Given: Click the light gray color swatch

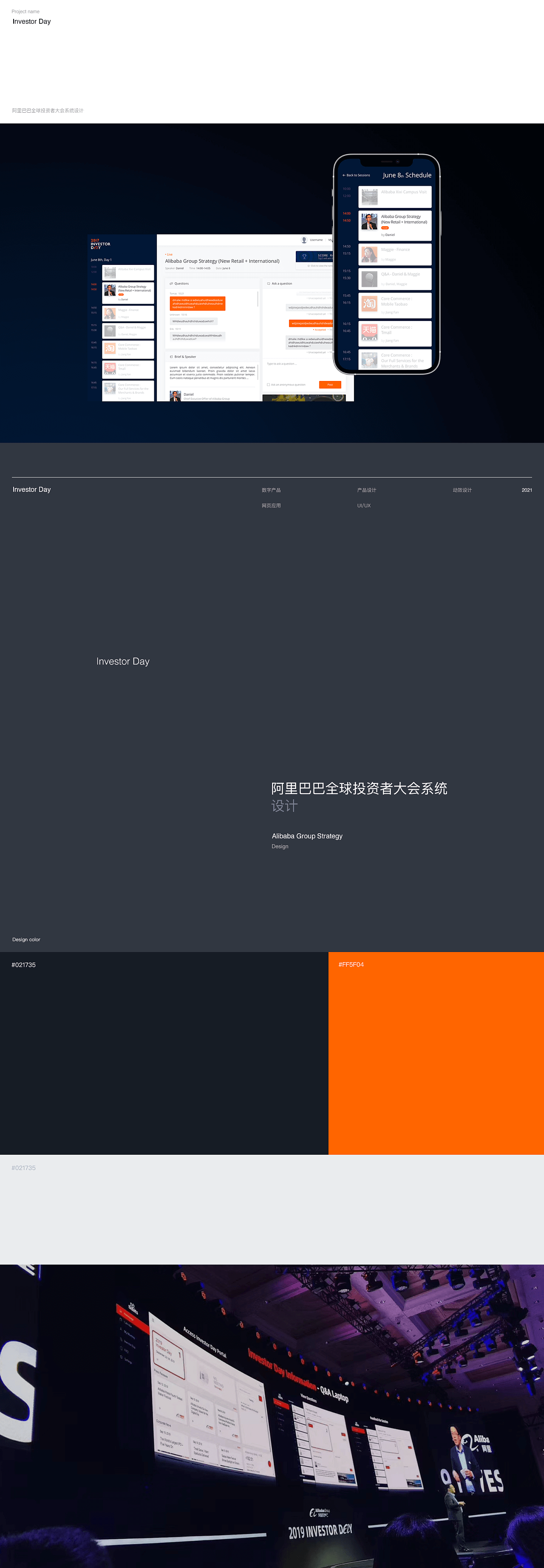Looking at the screenshot, I should (x=272, y=1210).
